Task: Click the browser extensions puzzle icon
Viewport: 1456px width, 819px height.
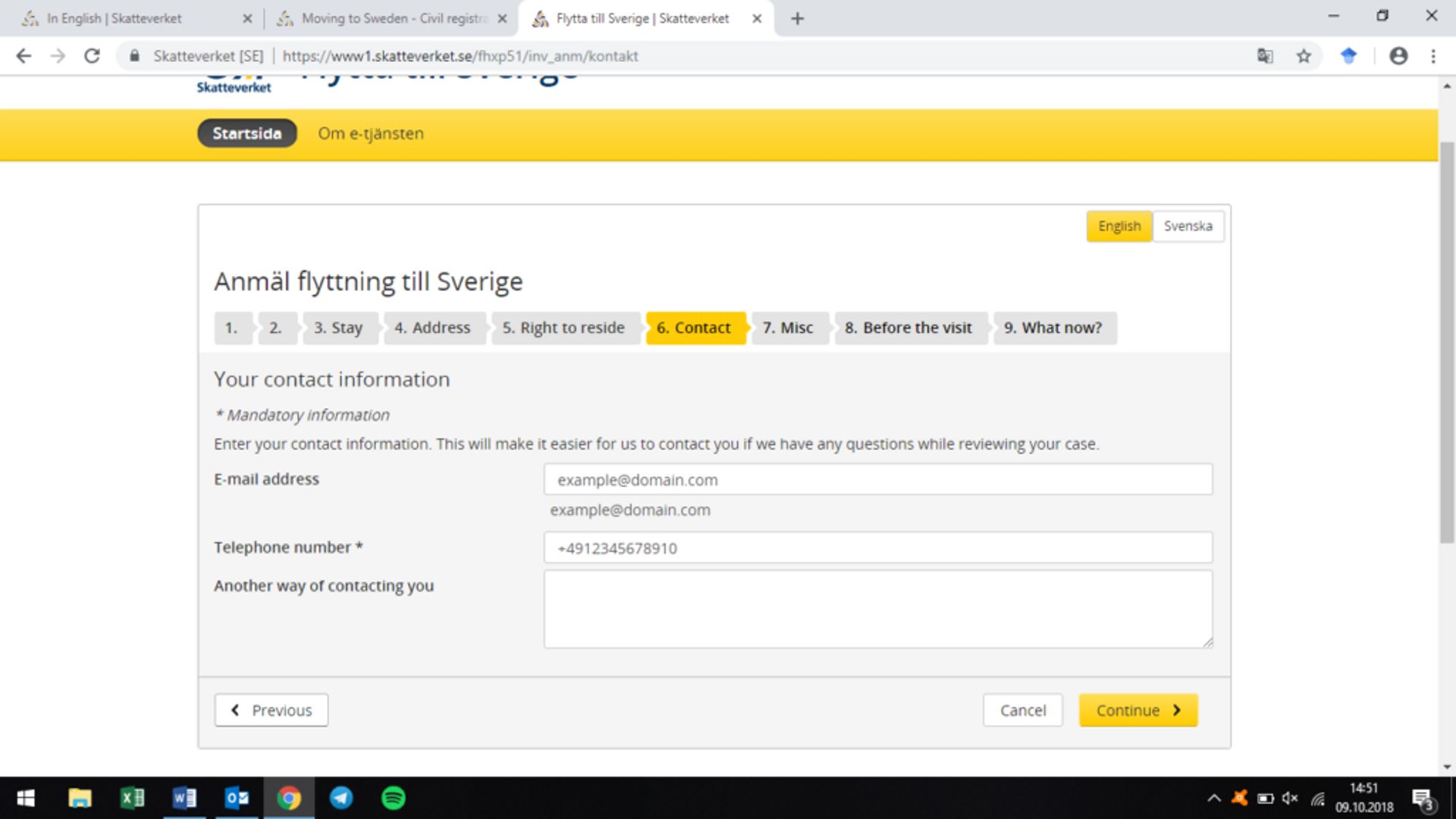Action: click(1348, 56)
